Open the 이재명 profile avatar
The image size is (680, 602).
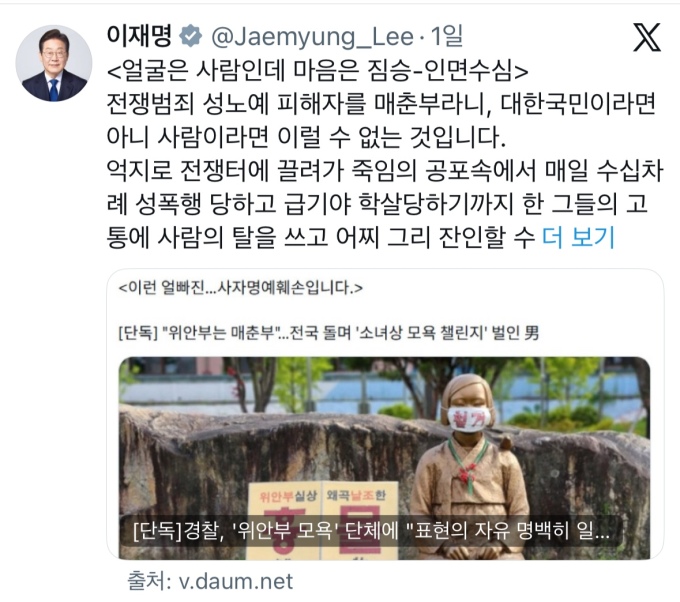point(54,63)
